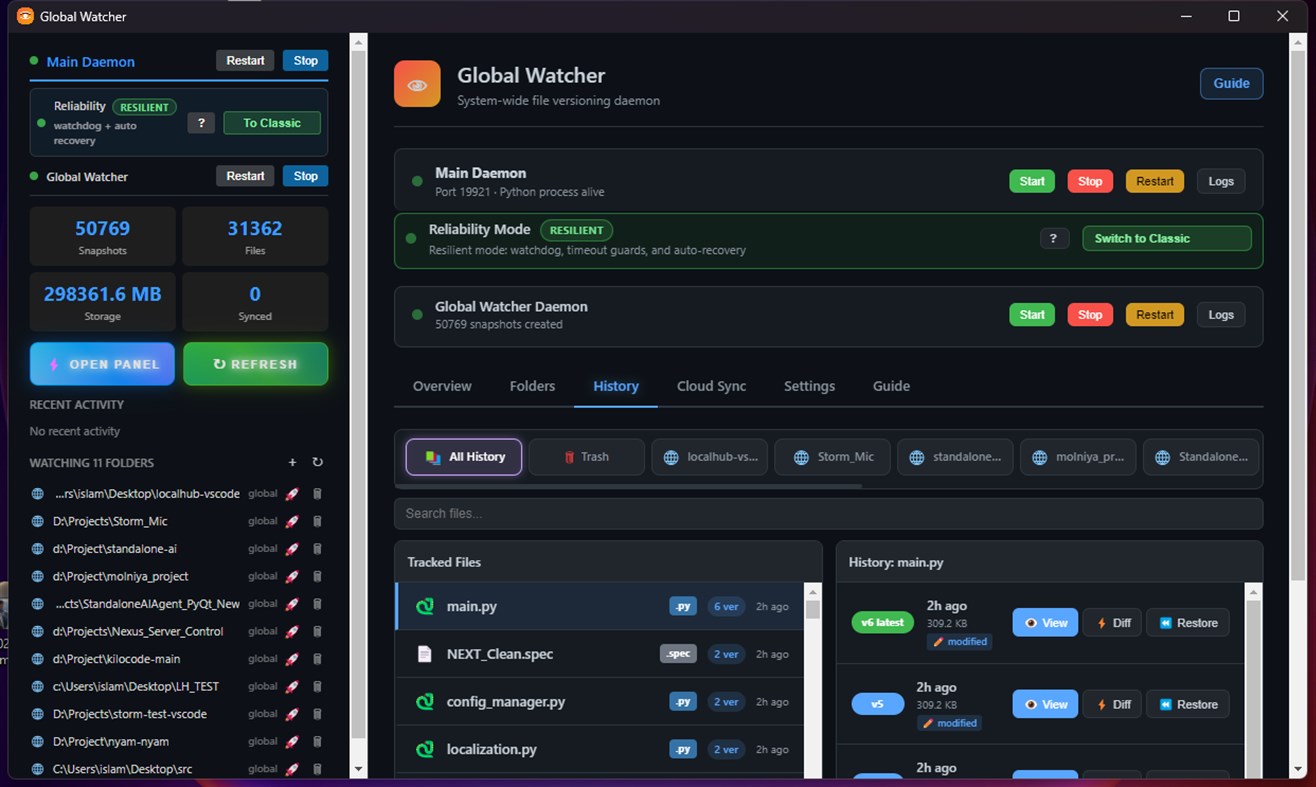The height and width of the screenshot is (787, 1316).
Task: Select the History tab
Action: coord(616,386)
